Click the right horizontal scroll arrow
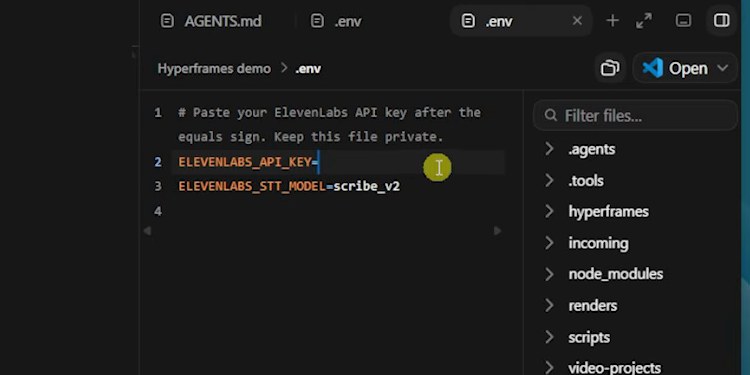This screenshot has width=750, height=375. 497,231
